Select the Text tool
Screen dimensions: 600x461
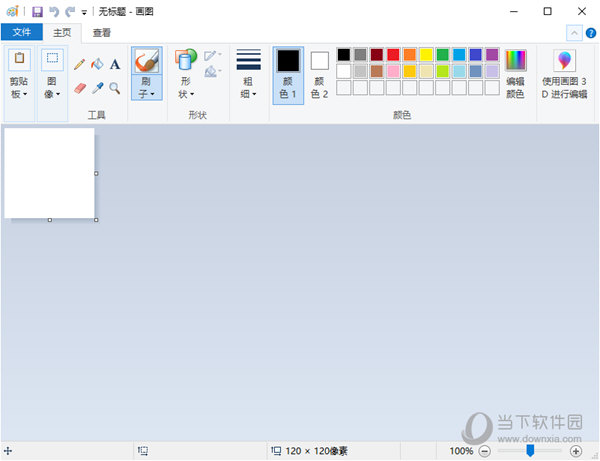click(115, 64)
